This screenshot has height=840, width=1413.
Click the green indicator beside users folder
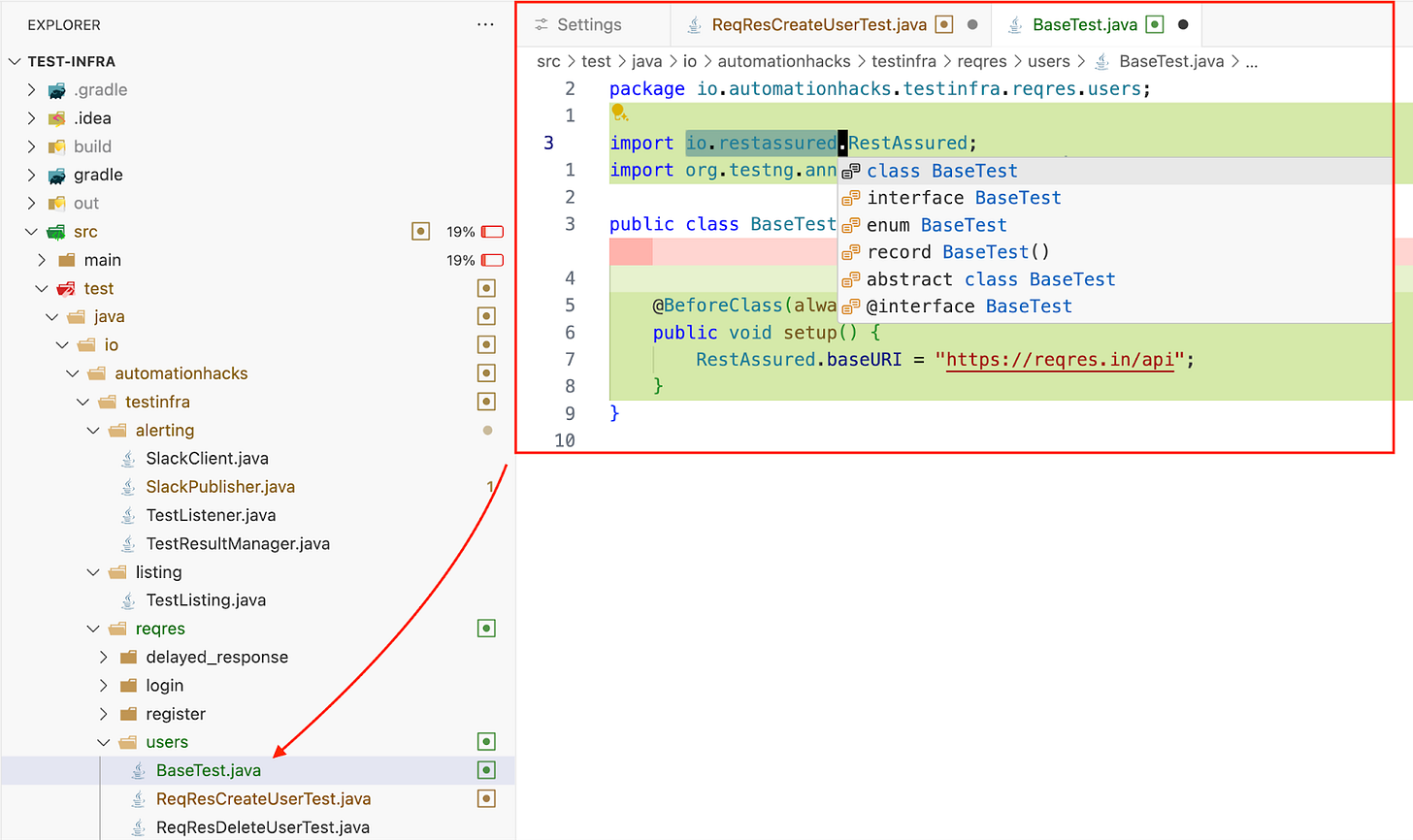(486, 741)
